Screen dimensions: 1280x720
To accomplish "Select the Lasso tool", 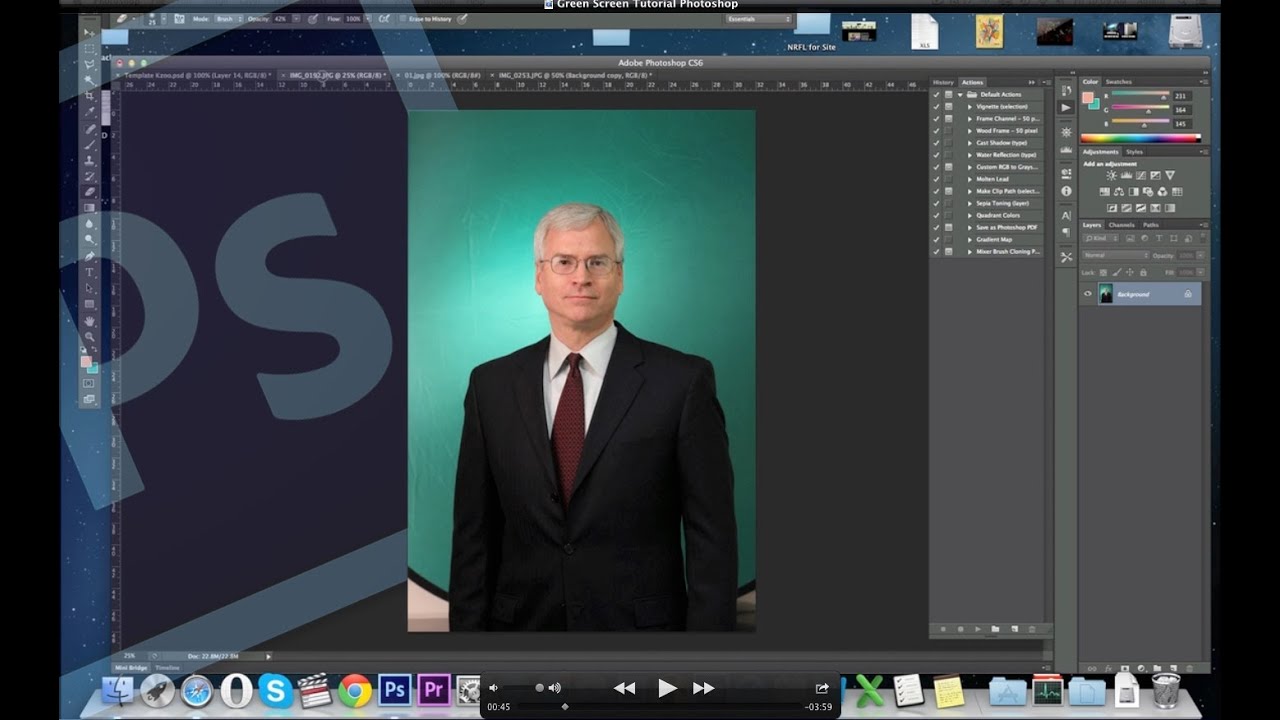I will click(90, 64).
